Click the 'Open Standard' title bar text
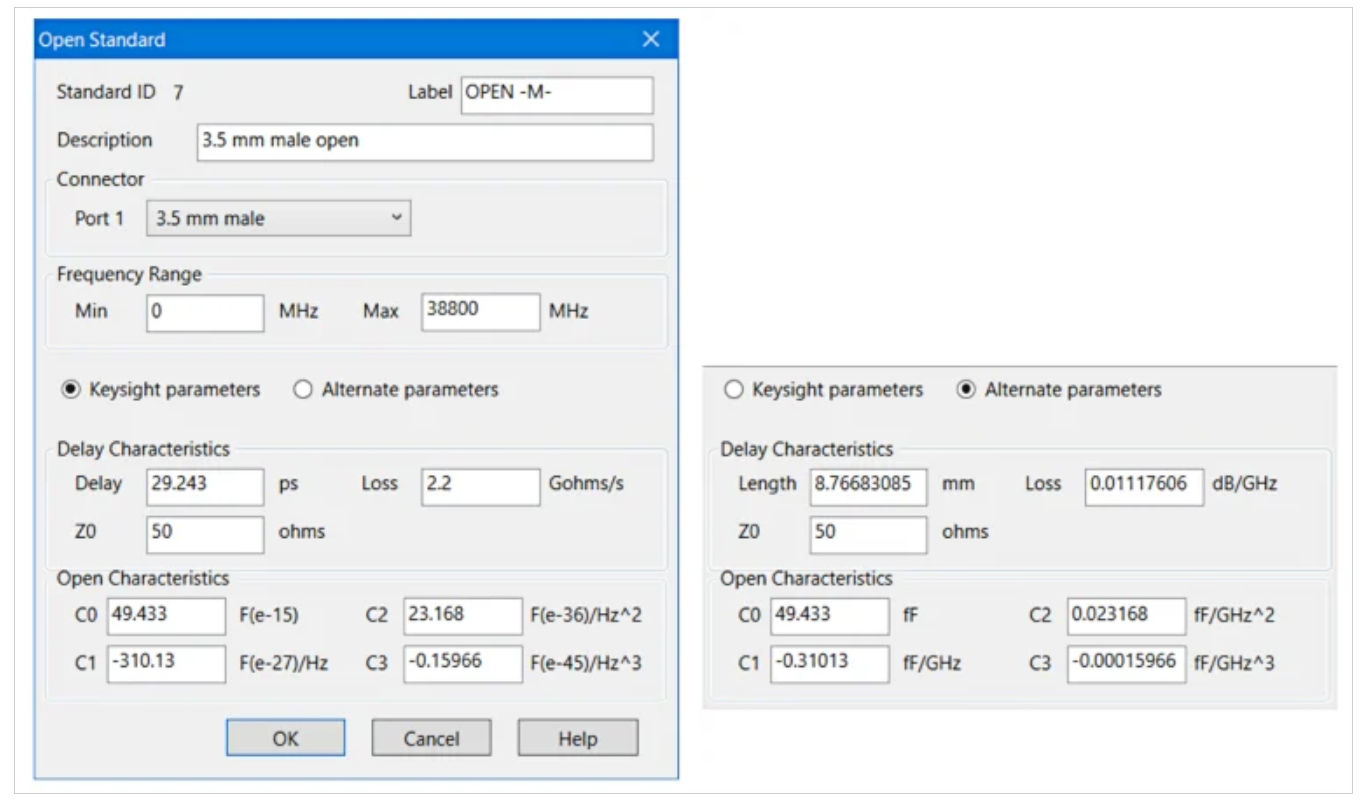Viewport: 1365px width, 806px height. (102, 40)
